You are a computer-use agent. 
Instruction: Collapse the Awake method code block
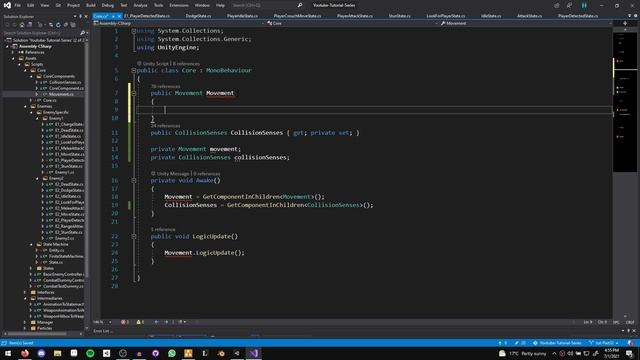coord(133,180)
